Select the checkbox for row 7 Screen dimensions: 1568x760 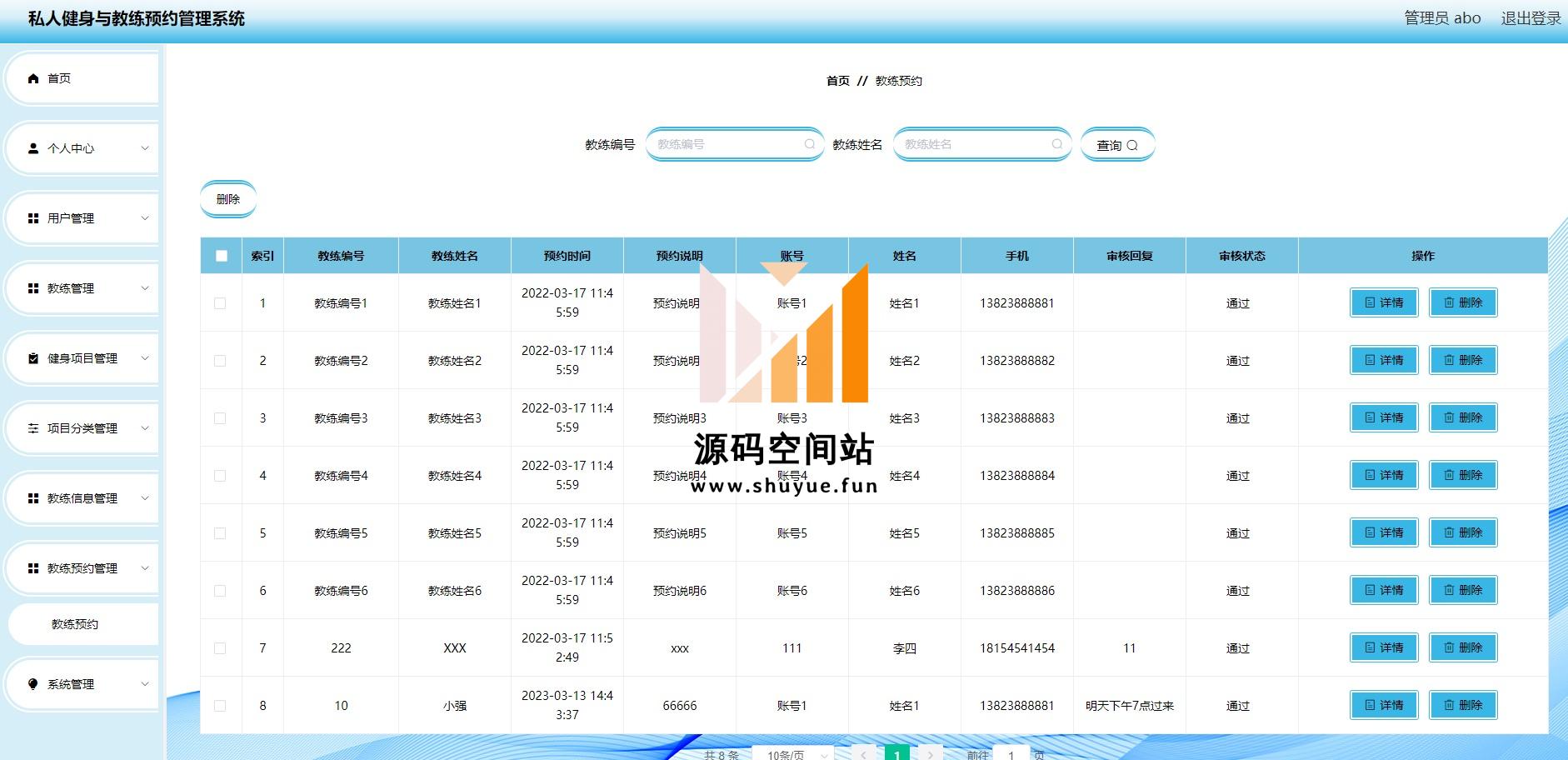[x=220, y=648]
